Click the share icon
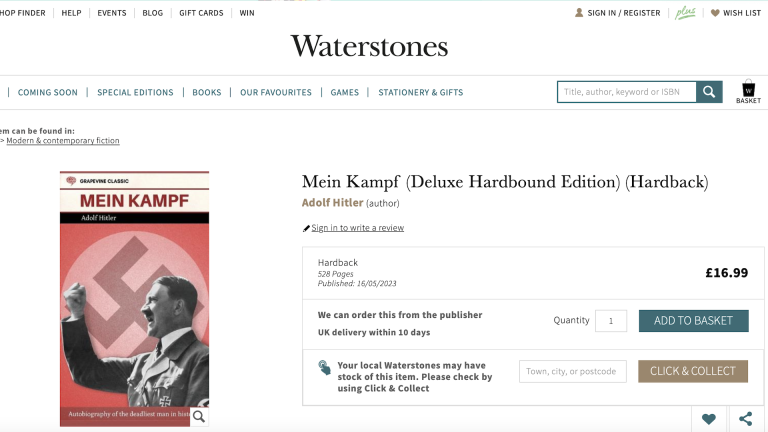768x432 pixels. pos(746,419)
